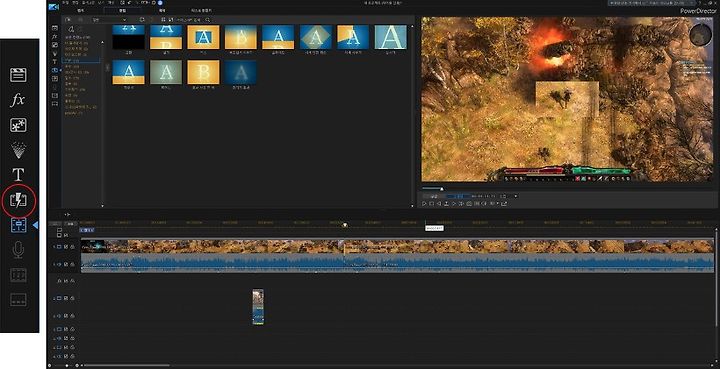Play the preview with the play button
720x369 pixels.
[424, 203]
